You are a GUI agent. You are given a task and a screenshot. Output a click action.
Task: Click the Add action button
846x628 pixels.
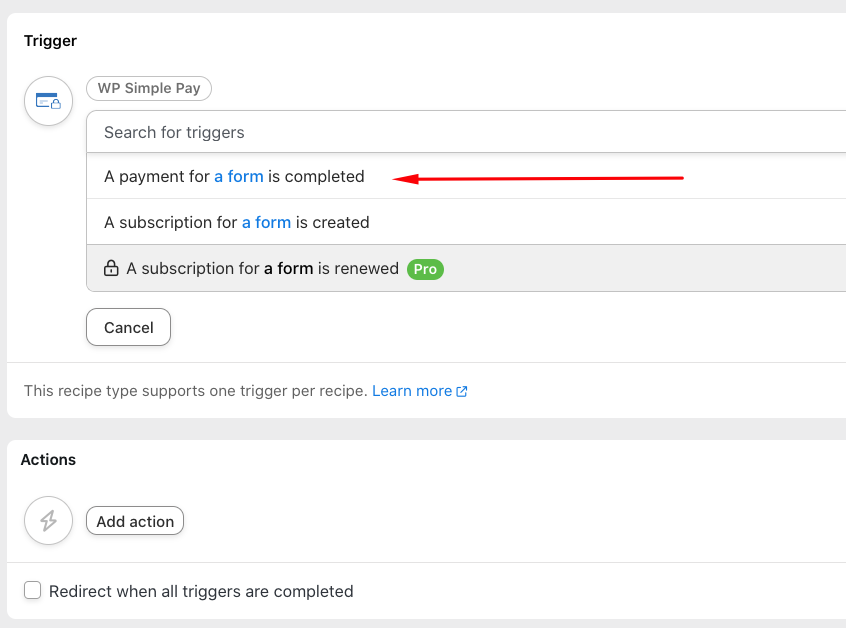(135, 521)
